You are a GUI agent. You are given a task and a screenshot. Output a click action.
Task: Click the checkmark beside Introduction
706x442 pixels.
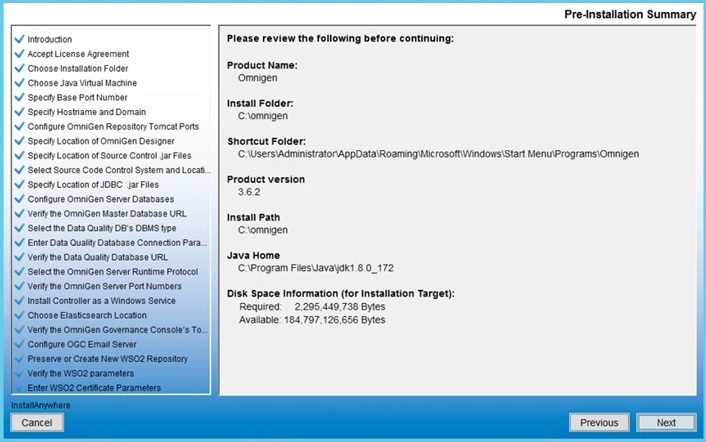[x=19, y=39]
